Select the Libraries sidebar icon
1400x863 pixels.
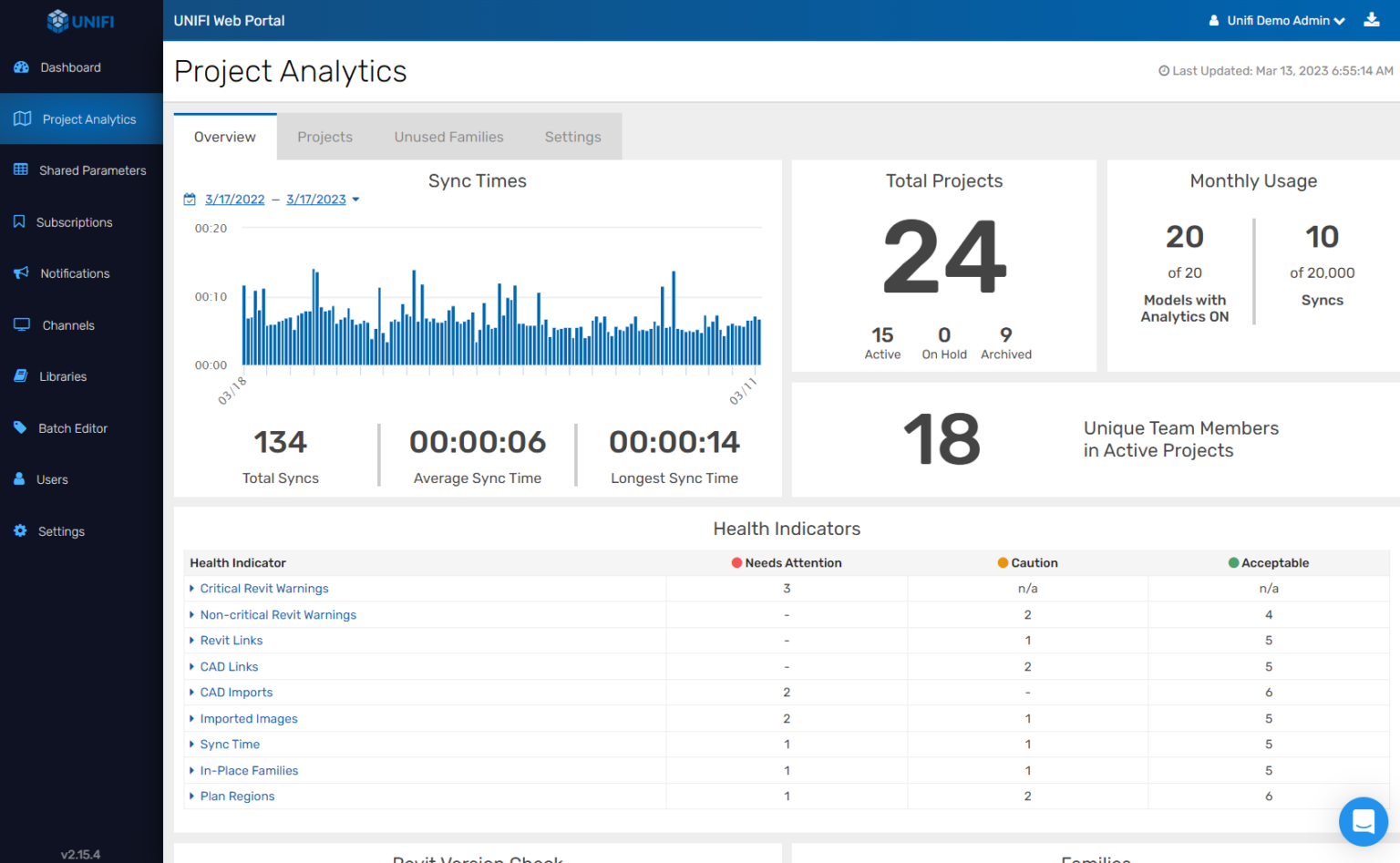click(20, 375)
